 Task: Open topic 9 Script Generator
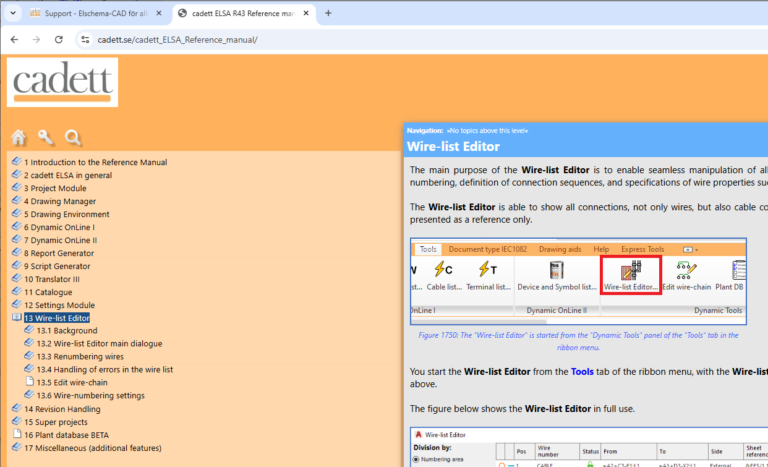pos(57,266)
